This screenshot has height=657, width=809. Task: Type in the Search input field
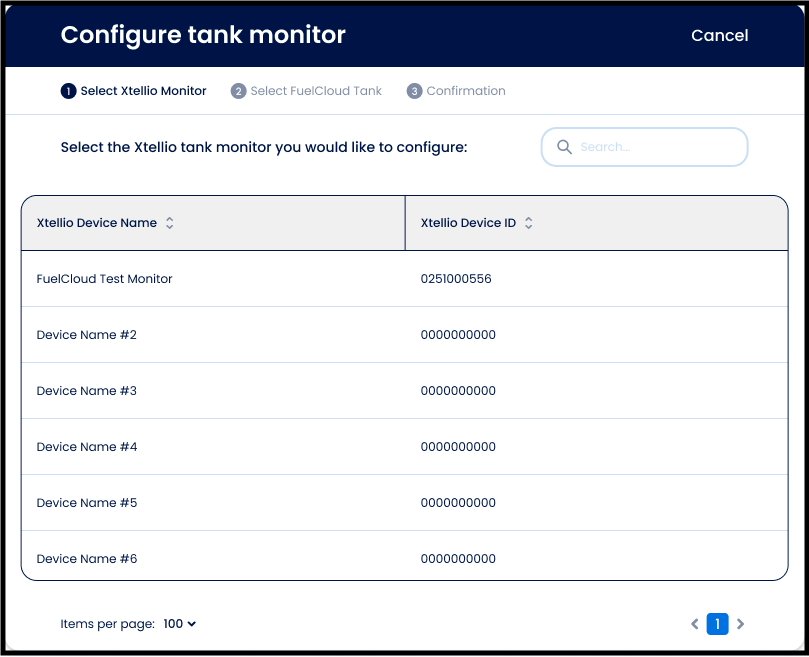(x=655, y=147)
